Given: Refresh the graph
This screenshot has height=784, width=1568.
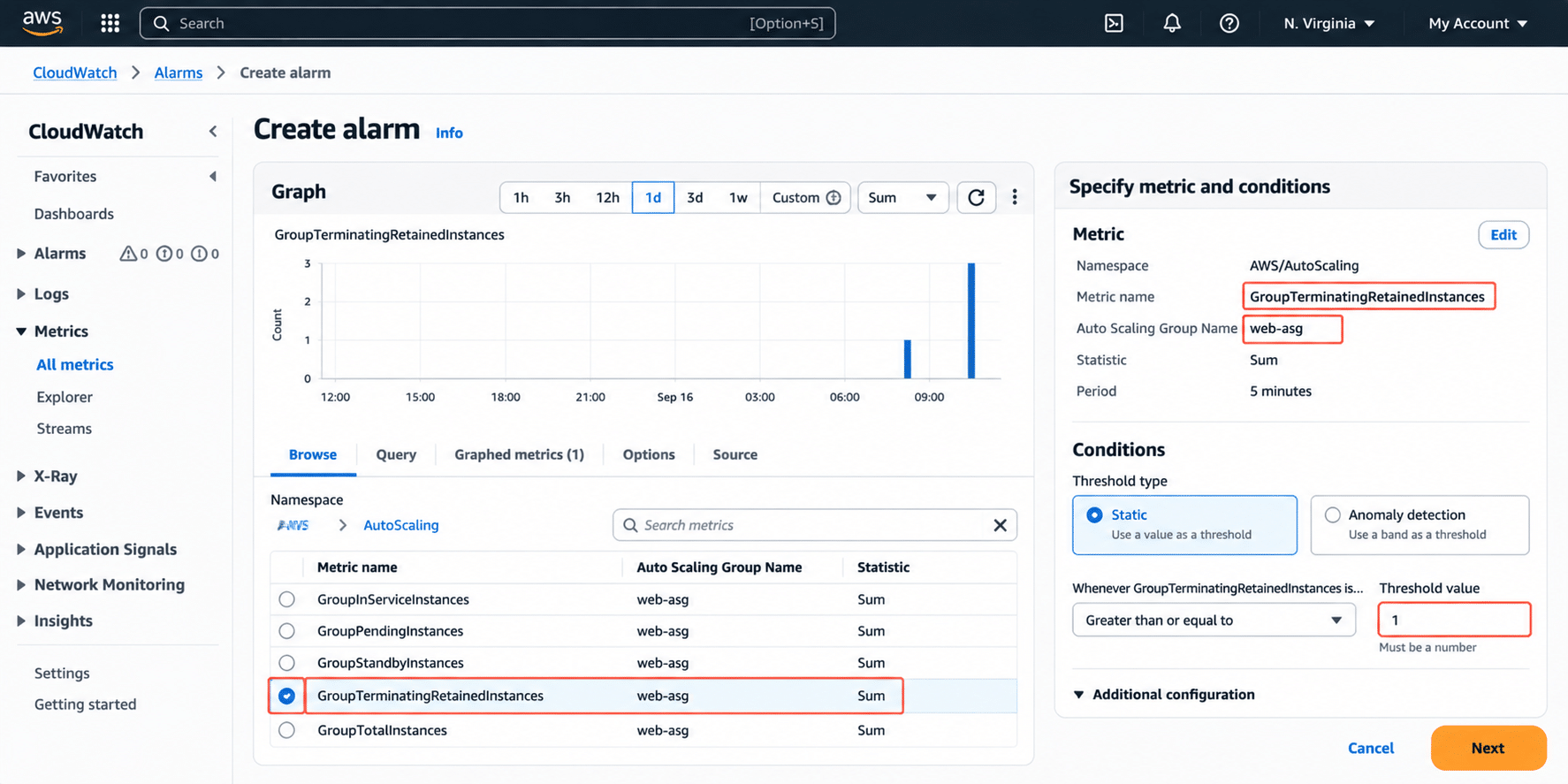Looking at the screenshot, I should [976, 197].
